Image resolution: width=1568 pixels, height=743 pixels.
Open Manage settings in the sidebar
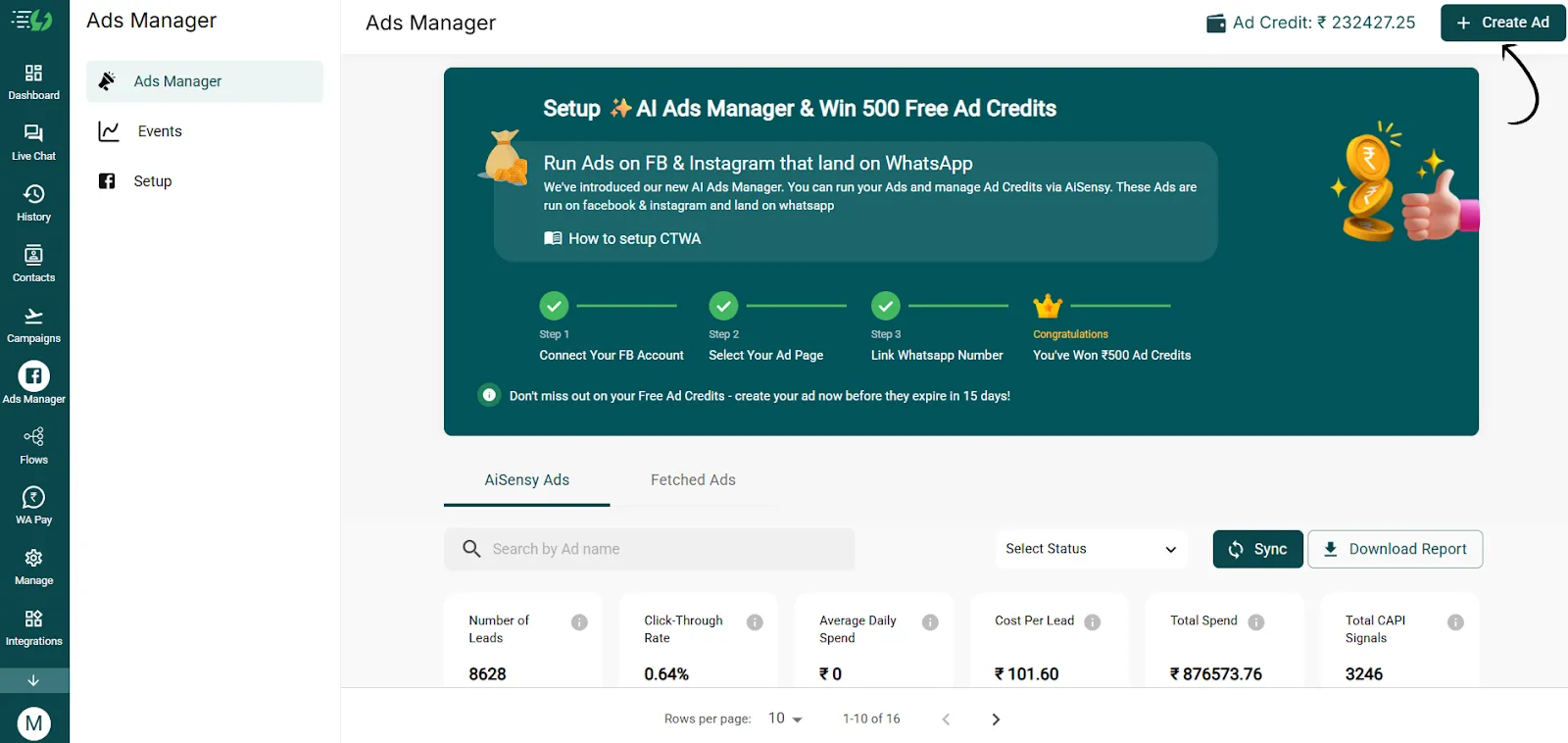point(34,567)
